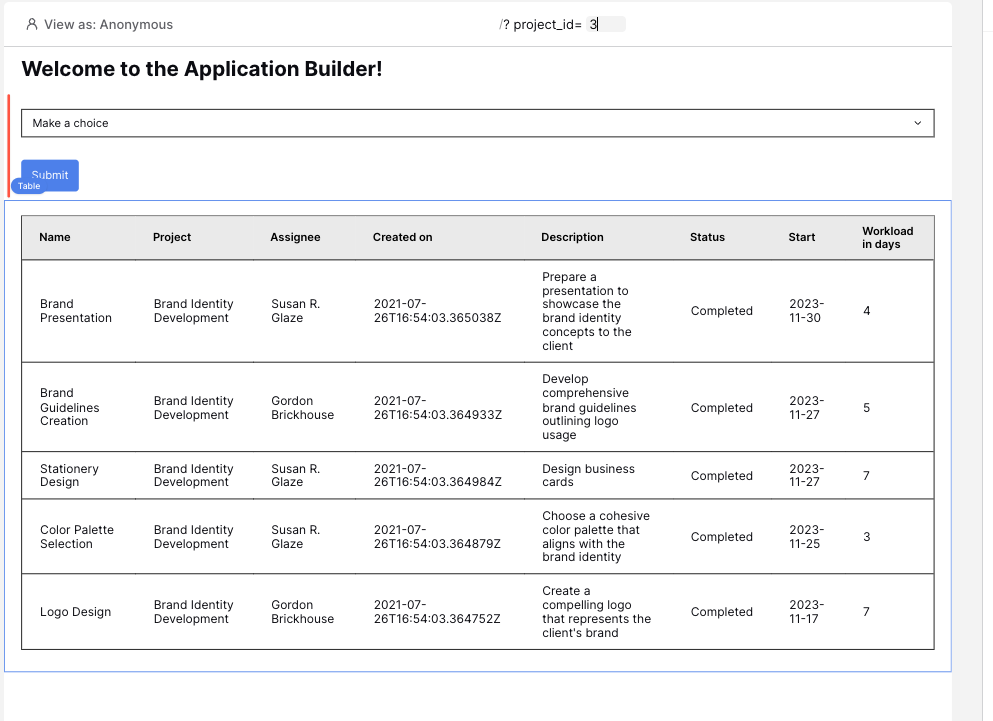
Task: Click Gordon Brickhouse in the Logo Design row
Action: tap(302, 612)
